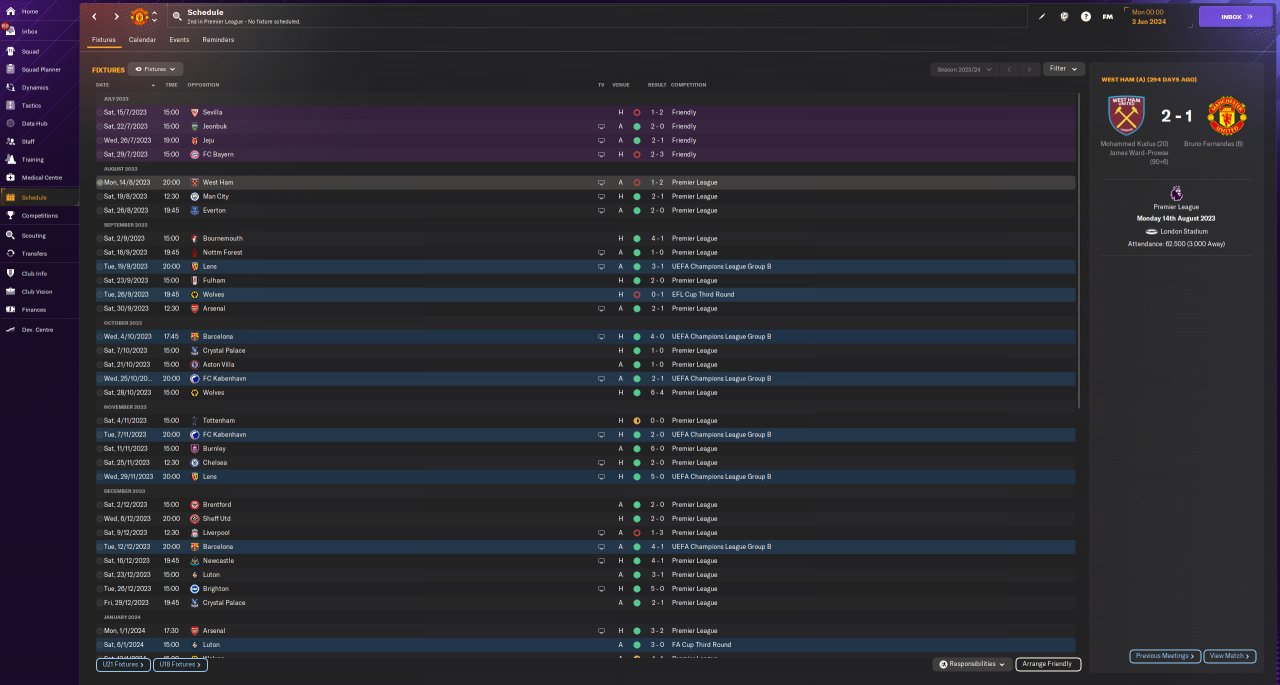
Task: Switch to the Calendar tab
Action: click(x=142, y=40)
